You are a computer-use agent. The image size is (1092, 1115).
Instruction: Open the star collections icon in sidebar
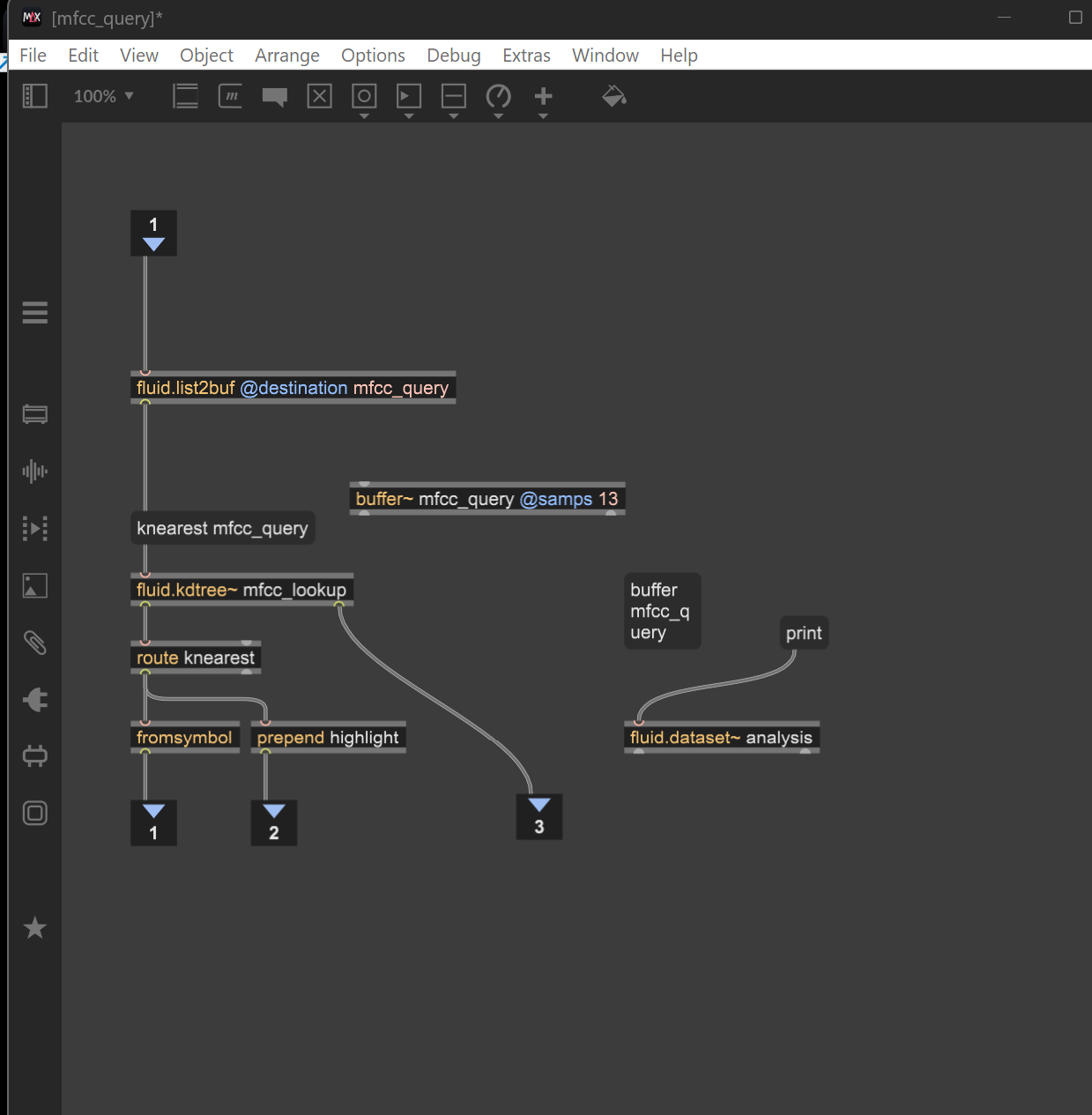point(35,927)
